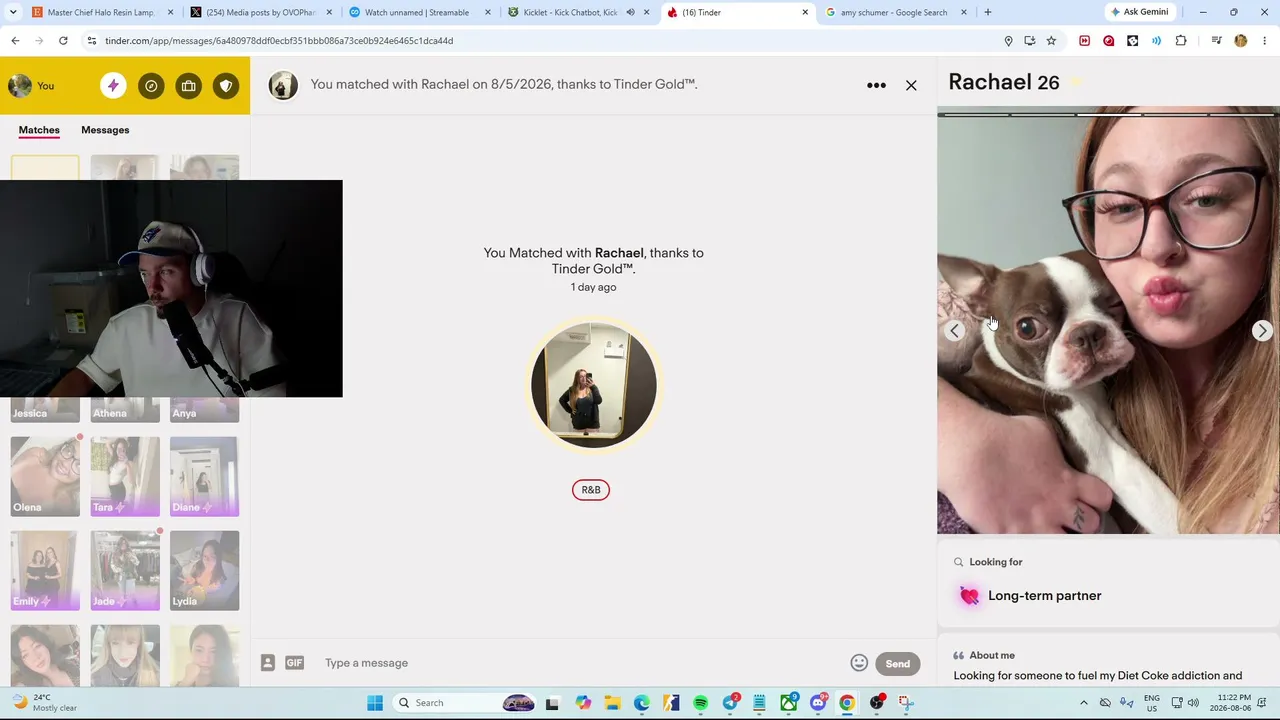Click the Tinder Boost lightning icon
This screenshot has height=720, width=1280.
tap(113, 86)
